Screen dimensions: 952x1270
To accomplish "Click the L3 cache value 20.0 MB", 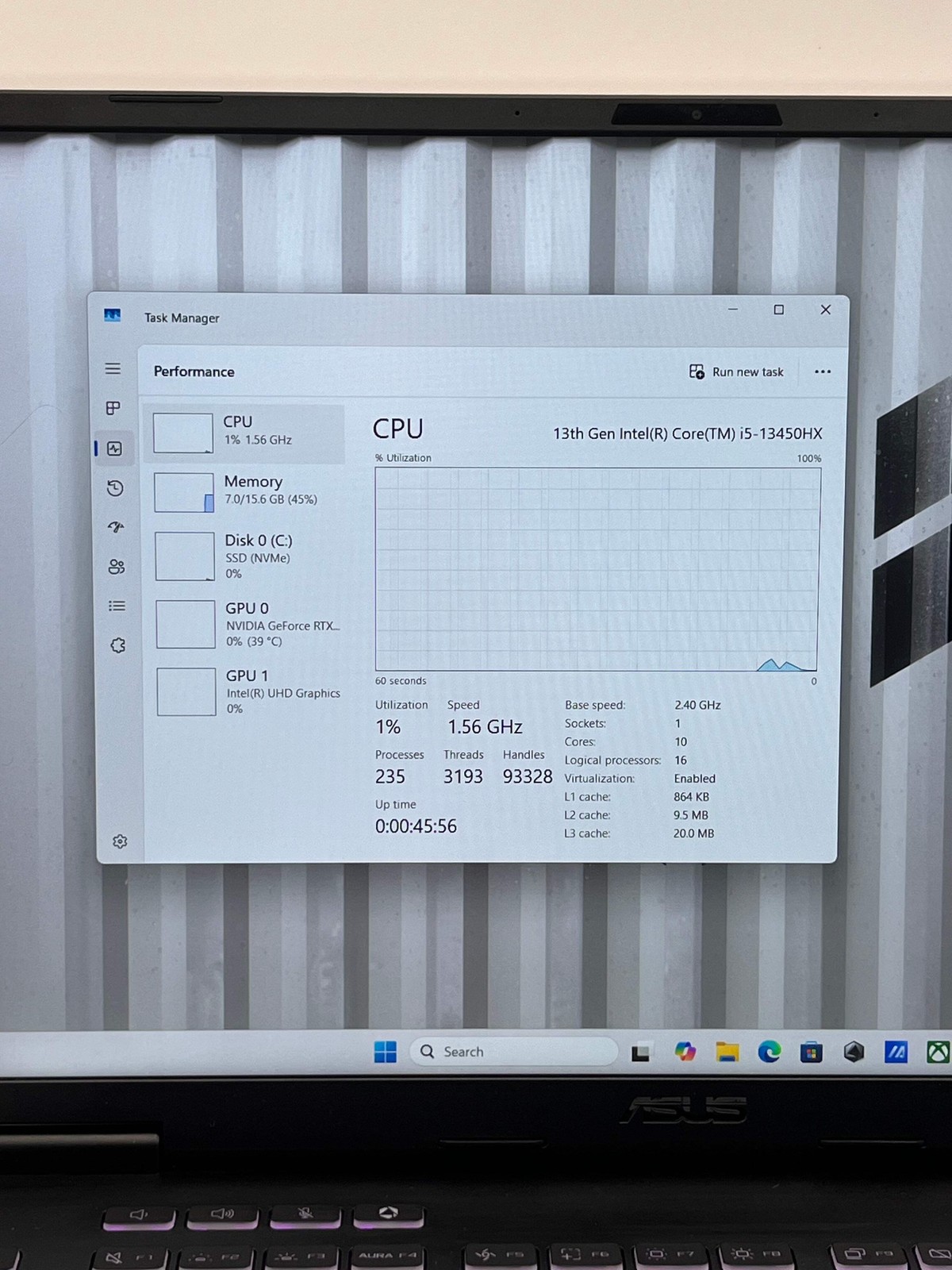I will click(x=693, y=833).
